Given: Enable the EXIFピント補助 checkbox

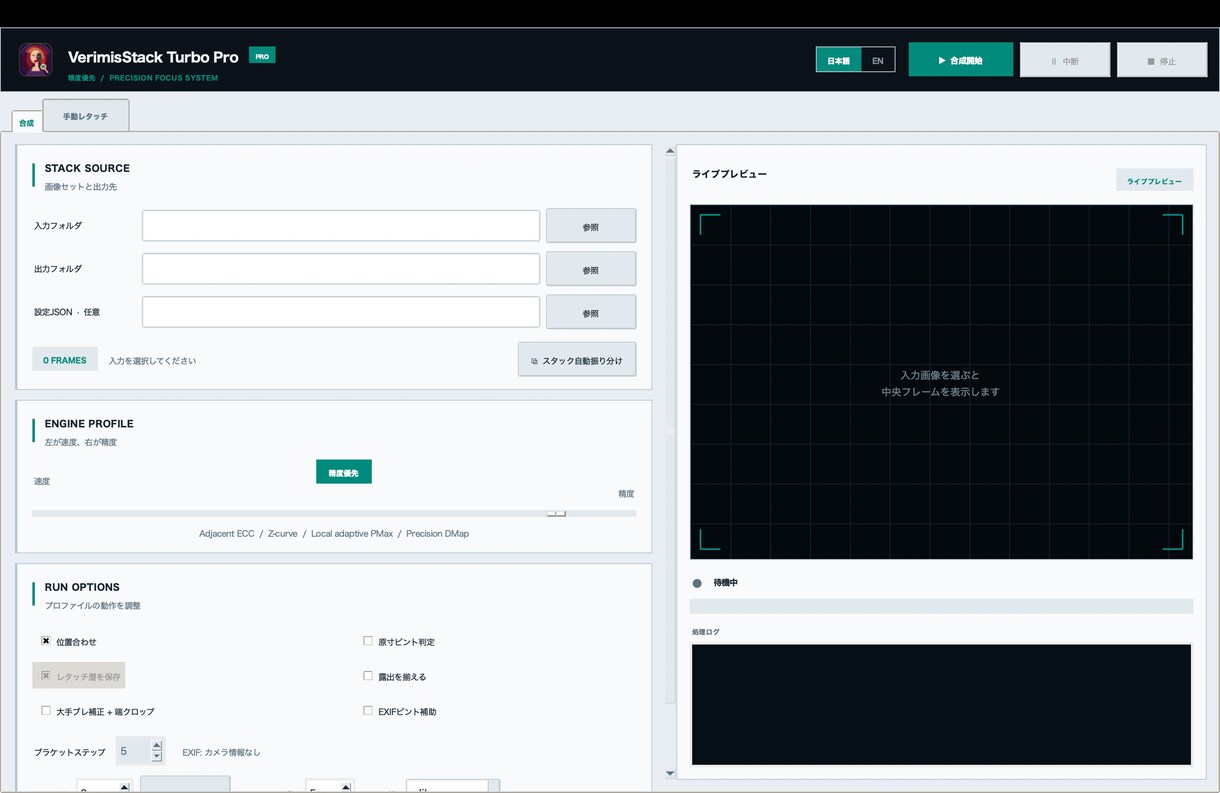Looking at the screenshot, I should click(x=368, y=711).
